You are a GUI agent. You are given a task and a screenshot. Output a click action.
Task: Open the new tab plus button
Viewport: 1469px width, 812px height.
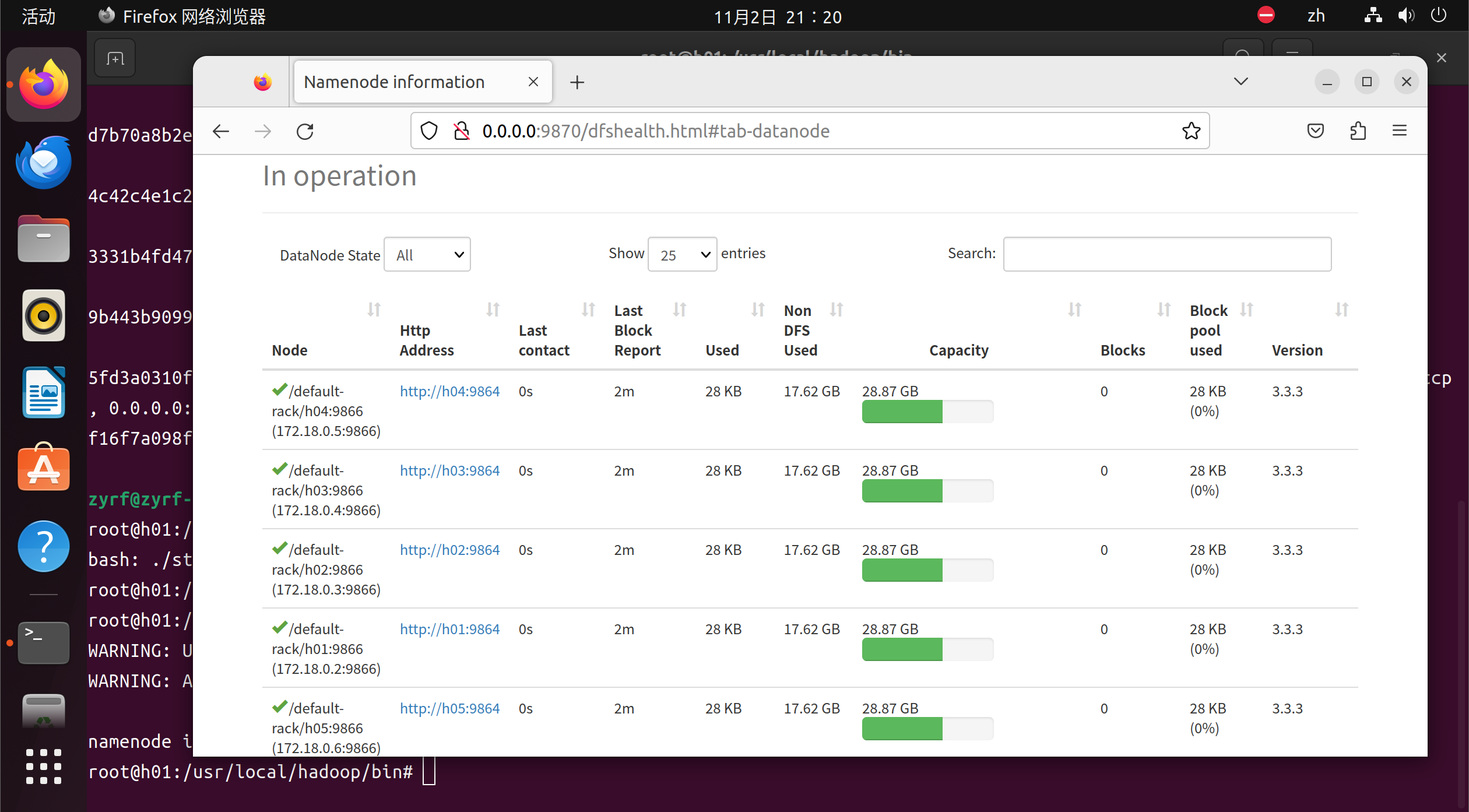coord(577,82)
